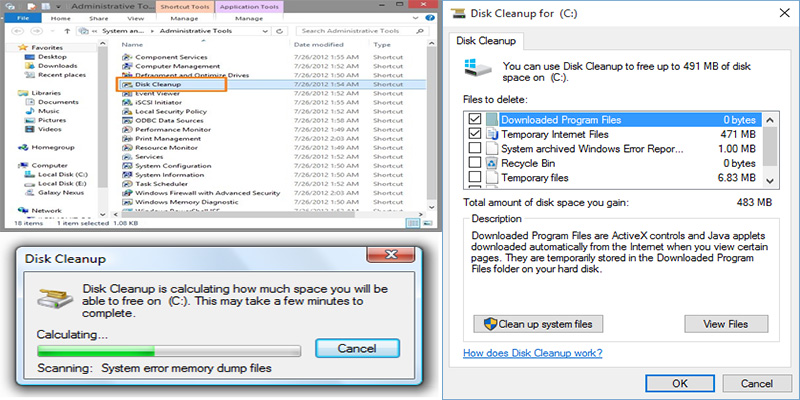Image resolution: width=800 pixels, height=400 pixels.
Task: Uncheck Temporary Internet Files checkbox
Action: coord(474,133)
